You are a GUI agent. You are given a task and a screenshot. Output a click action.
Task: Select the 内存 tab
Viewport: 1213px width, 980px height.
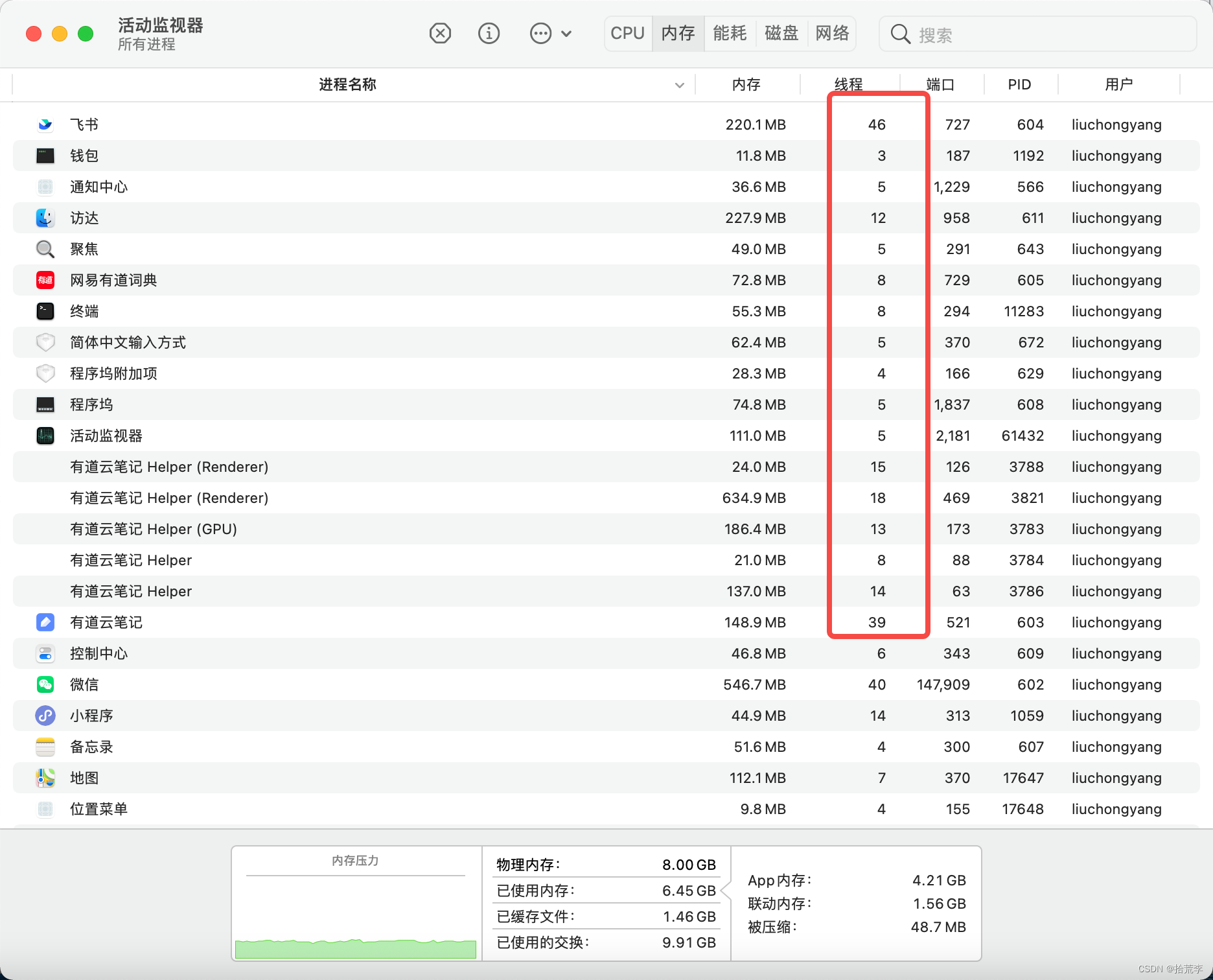coord(678,33)
